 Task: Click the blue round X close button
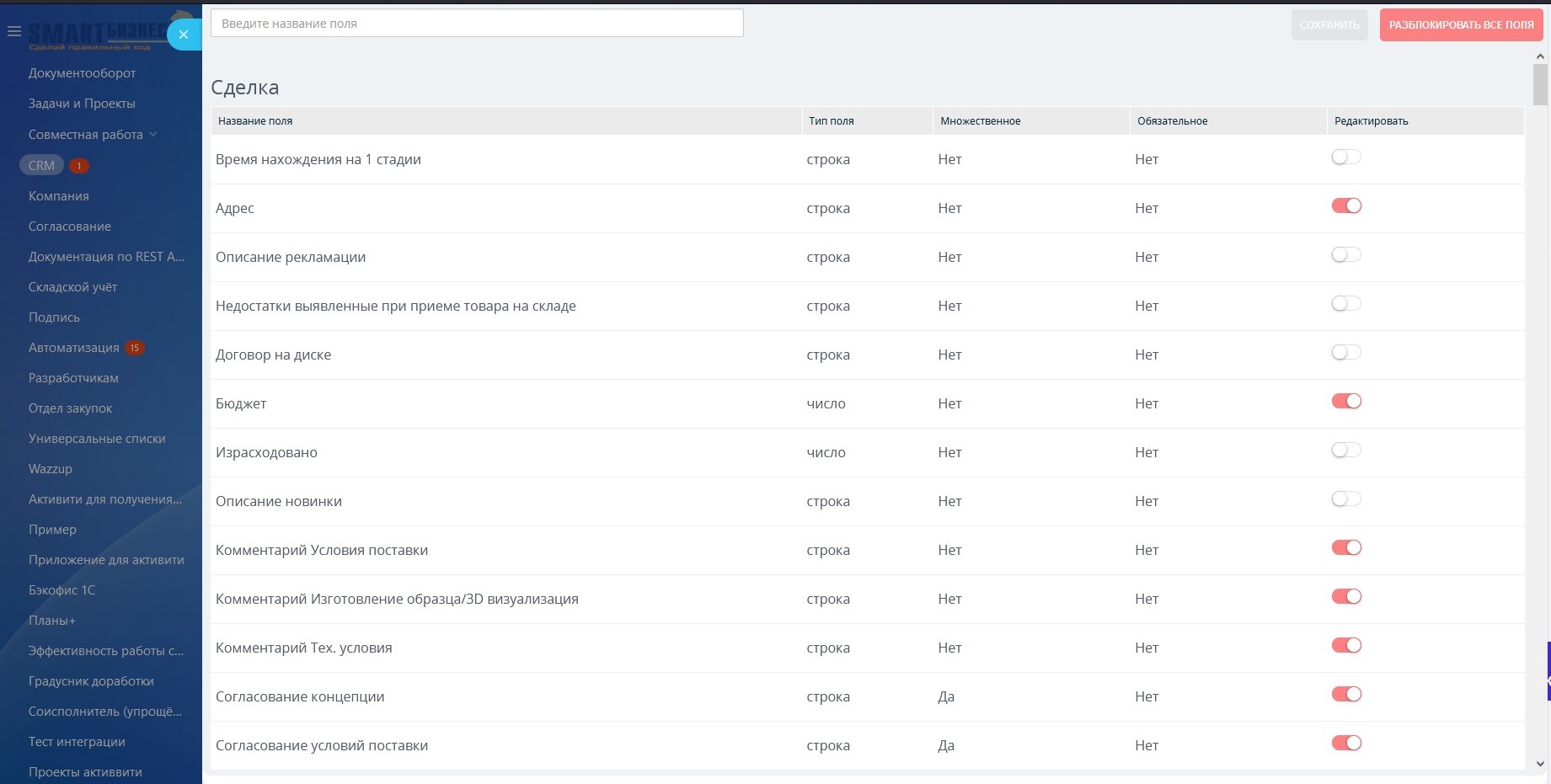[183, 35]
